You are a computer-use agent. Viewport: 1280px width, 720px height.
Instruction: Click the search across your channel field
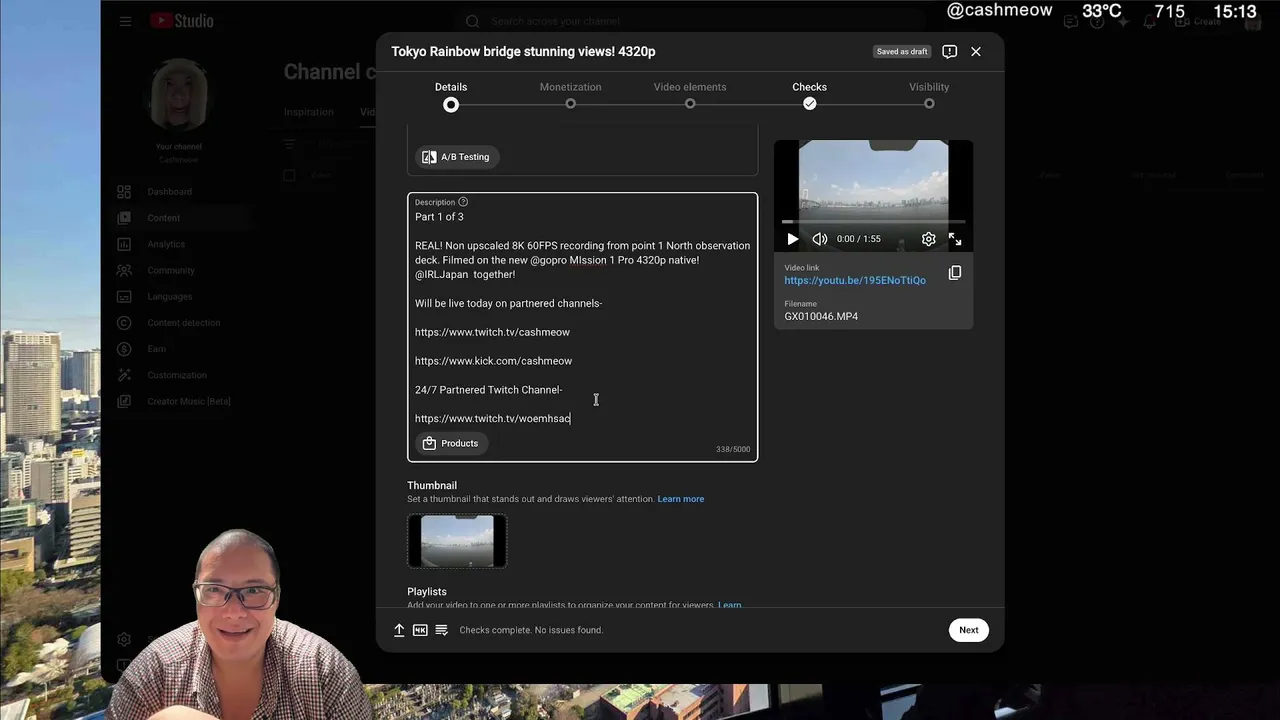pos(690,21)
